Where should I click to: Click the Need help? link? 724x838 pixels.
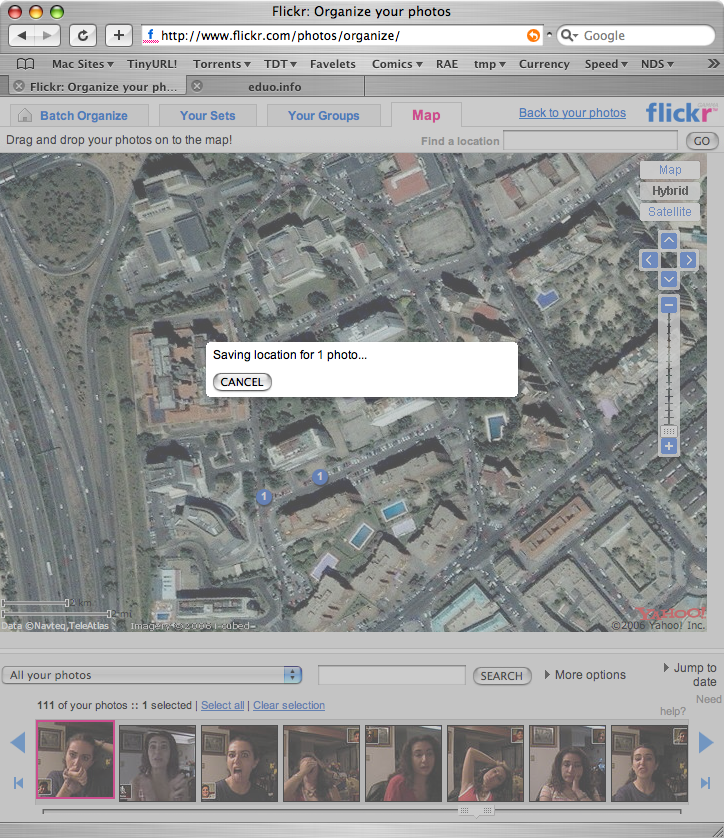691,705
